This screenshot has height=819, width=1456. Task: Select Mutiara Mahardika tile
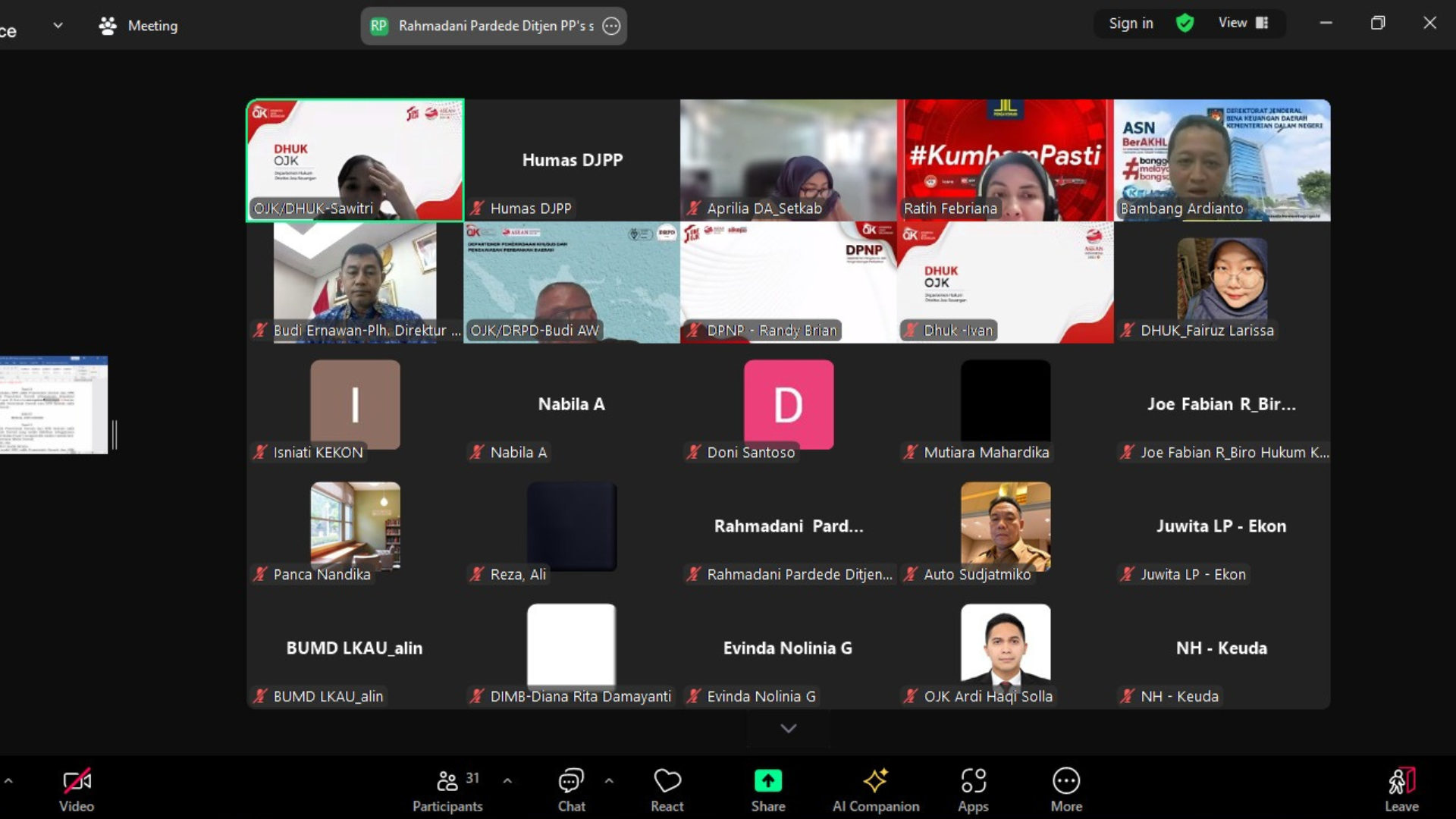[x=1006, y=404]
